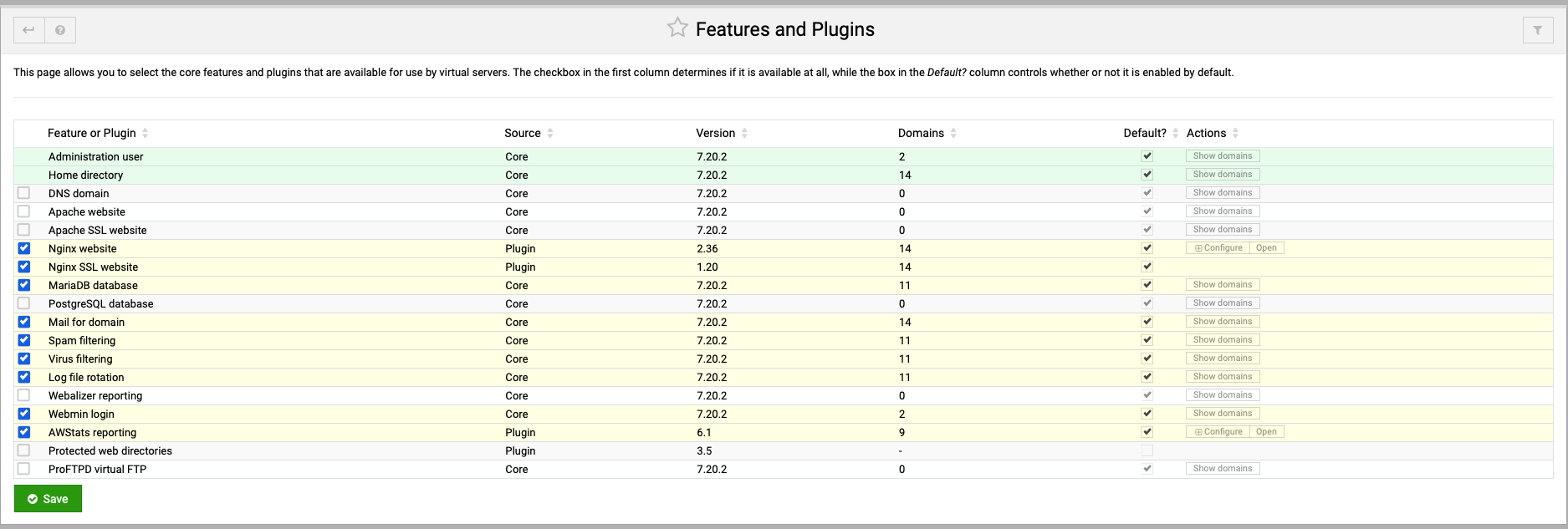
Task: Click version 3.5 for Protected directories
Action: (704, 450)
